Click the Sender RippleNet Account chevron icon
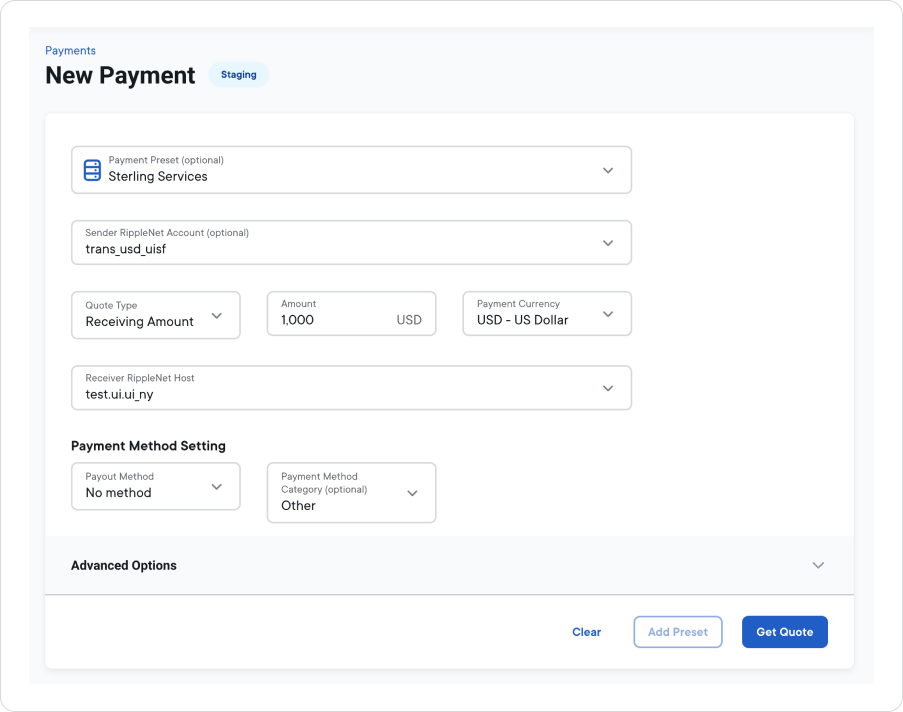This screenshot has height=712, width=903. coord(608,243)
